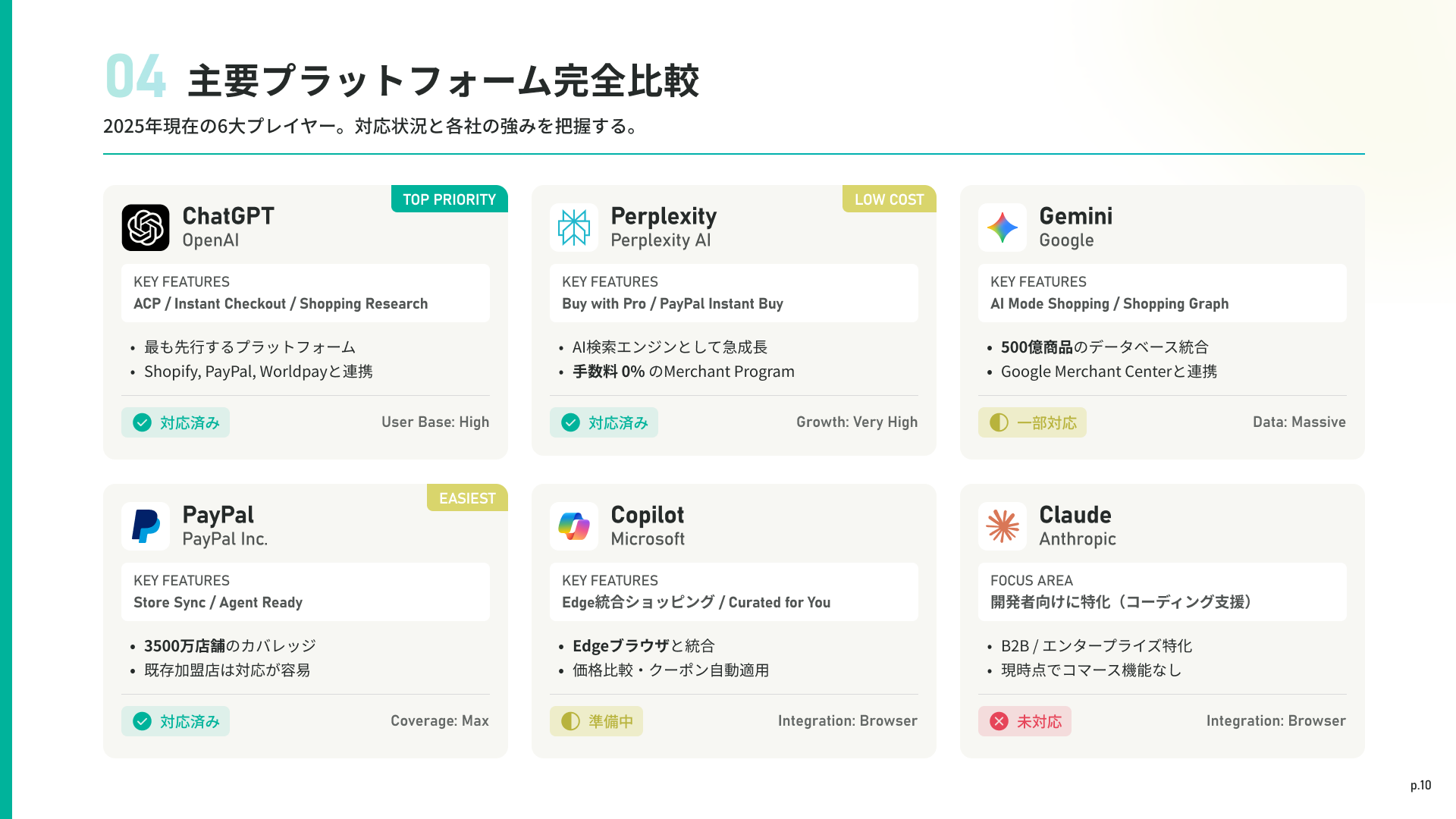Screen dimensions: 1456x819
Task: Click the large 04 section number
Action: [x=136, y=77]
